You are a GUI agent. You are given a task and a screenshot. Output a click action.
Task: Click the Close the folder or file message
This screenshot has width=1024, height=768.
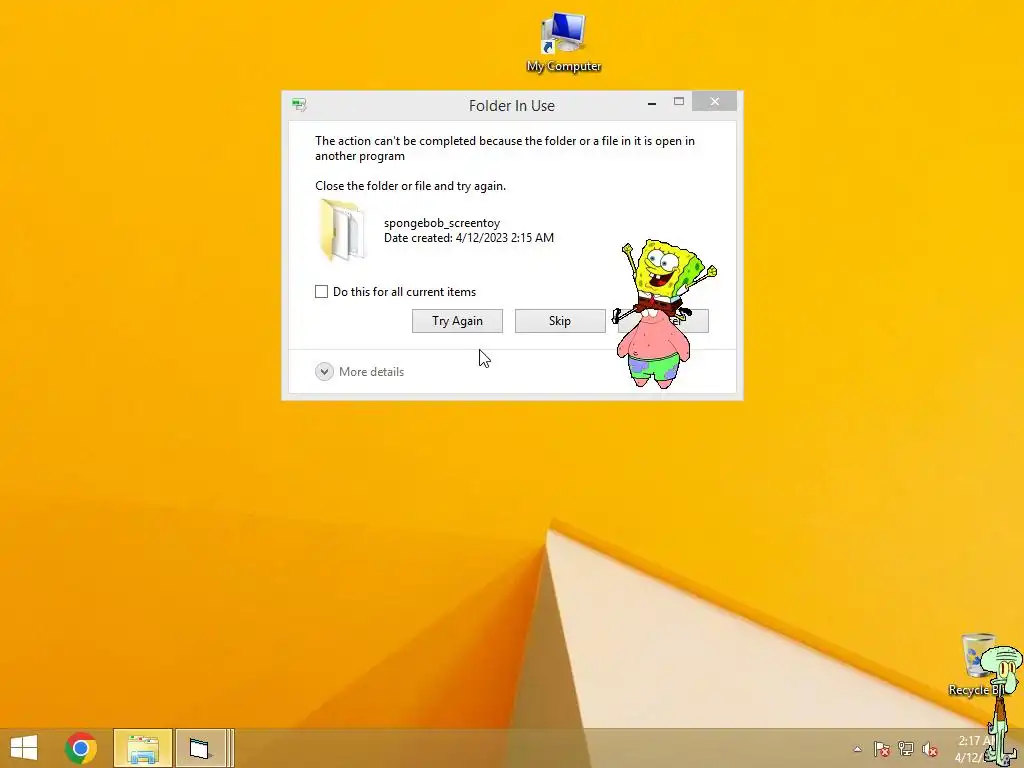[410, 186]
